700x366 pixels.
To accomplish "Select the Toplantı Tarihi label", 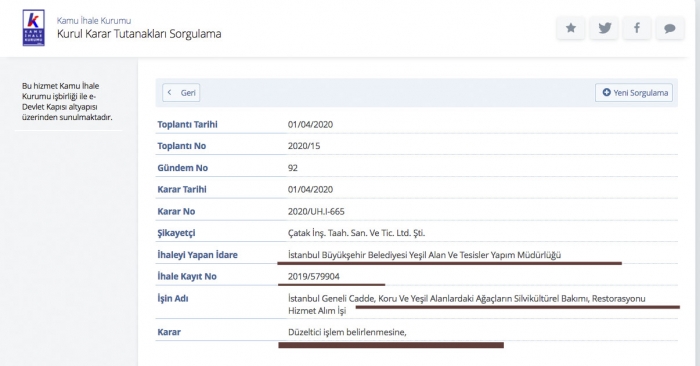I will 187,125.
